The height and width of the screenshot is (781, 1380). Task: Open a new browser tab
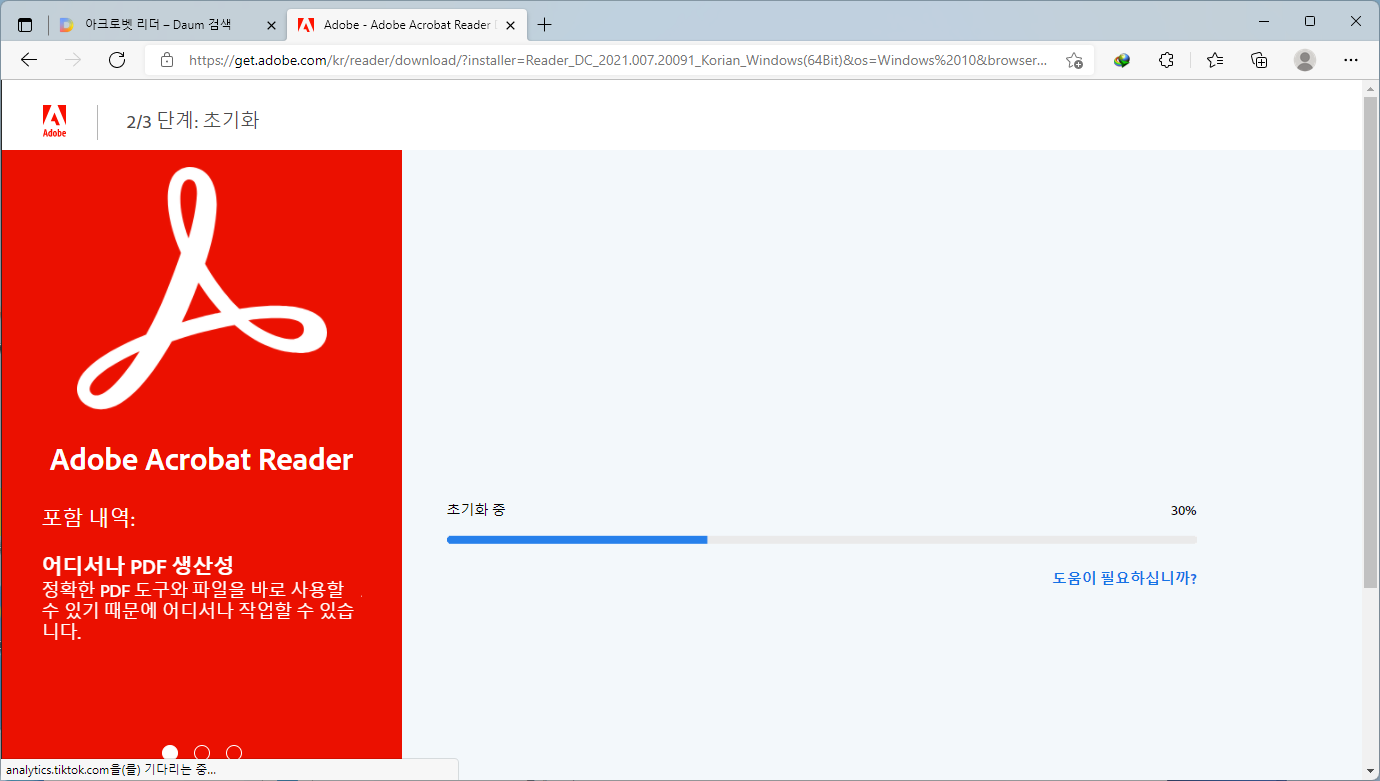click(545, 25)
